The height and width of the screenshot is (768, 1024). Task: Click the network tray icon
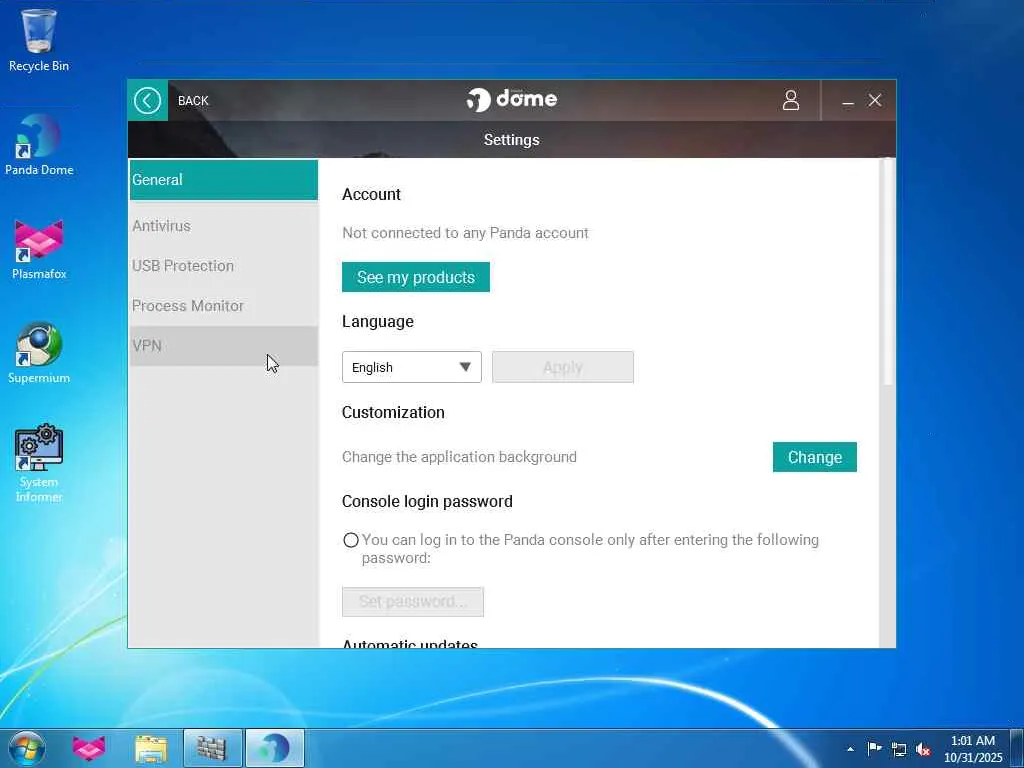(x=899, y=749)
